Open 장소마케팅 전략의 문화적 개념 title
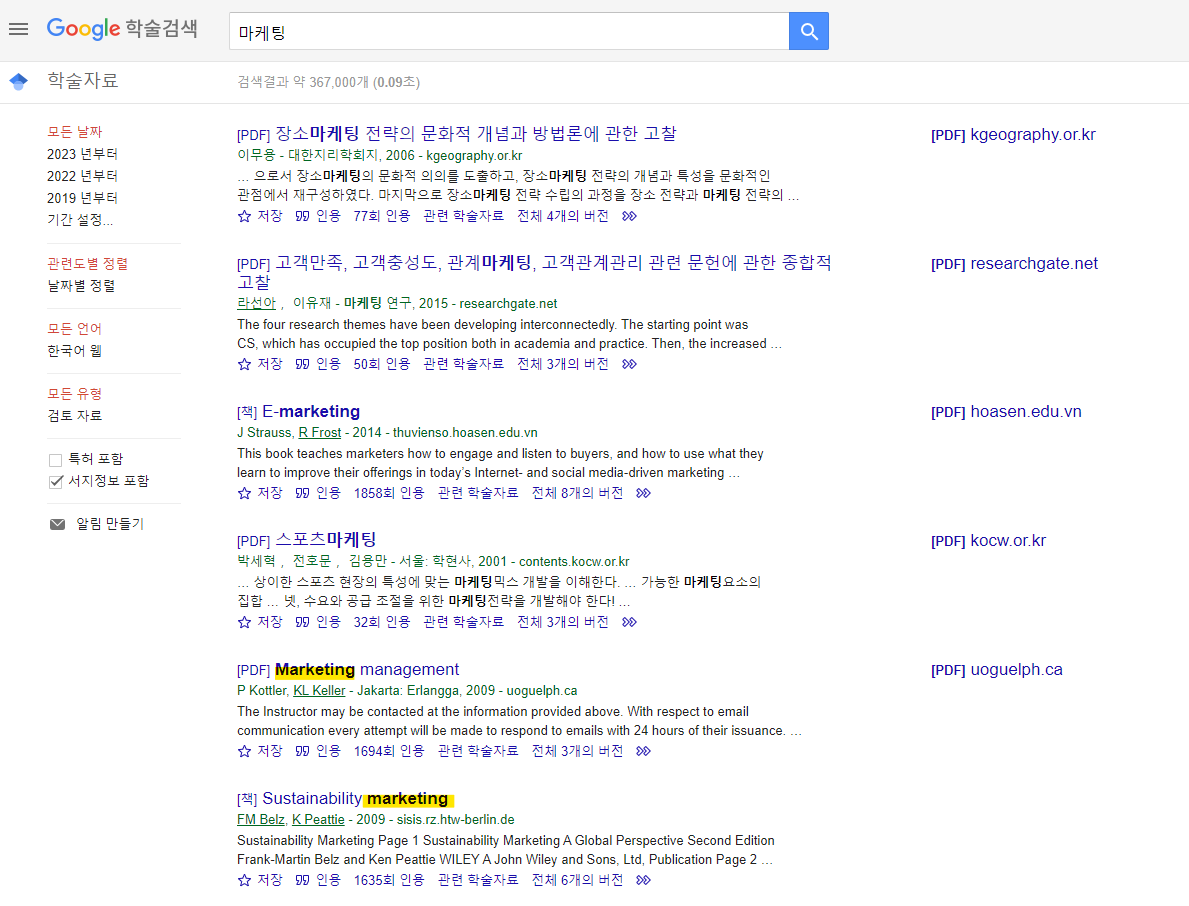This screenshot has height=906, width=1189. coord(475,134)
